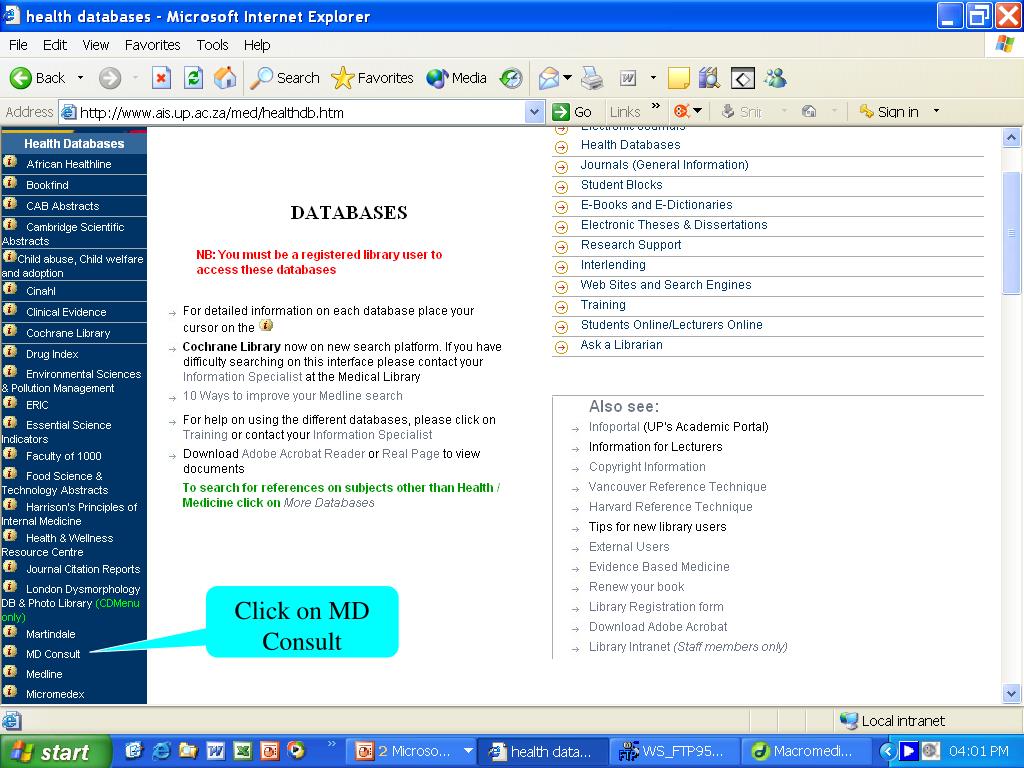Open the Cochrane Library sidebar link
The height and width of the screenshot is (768, 1024).
click(68, 333)
